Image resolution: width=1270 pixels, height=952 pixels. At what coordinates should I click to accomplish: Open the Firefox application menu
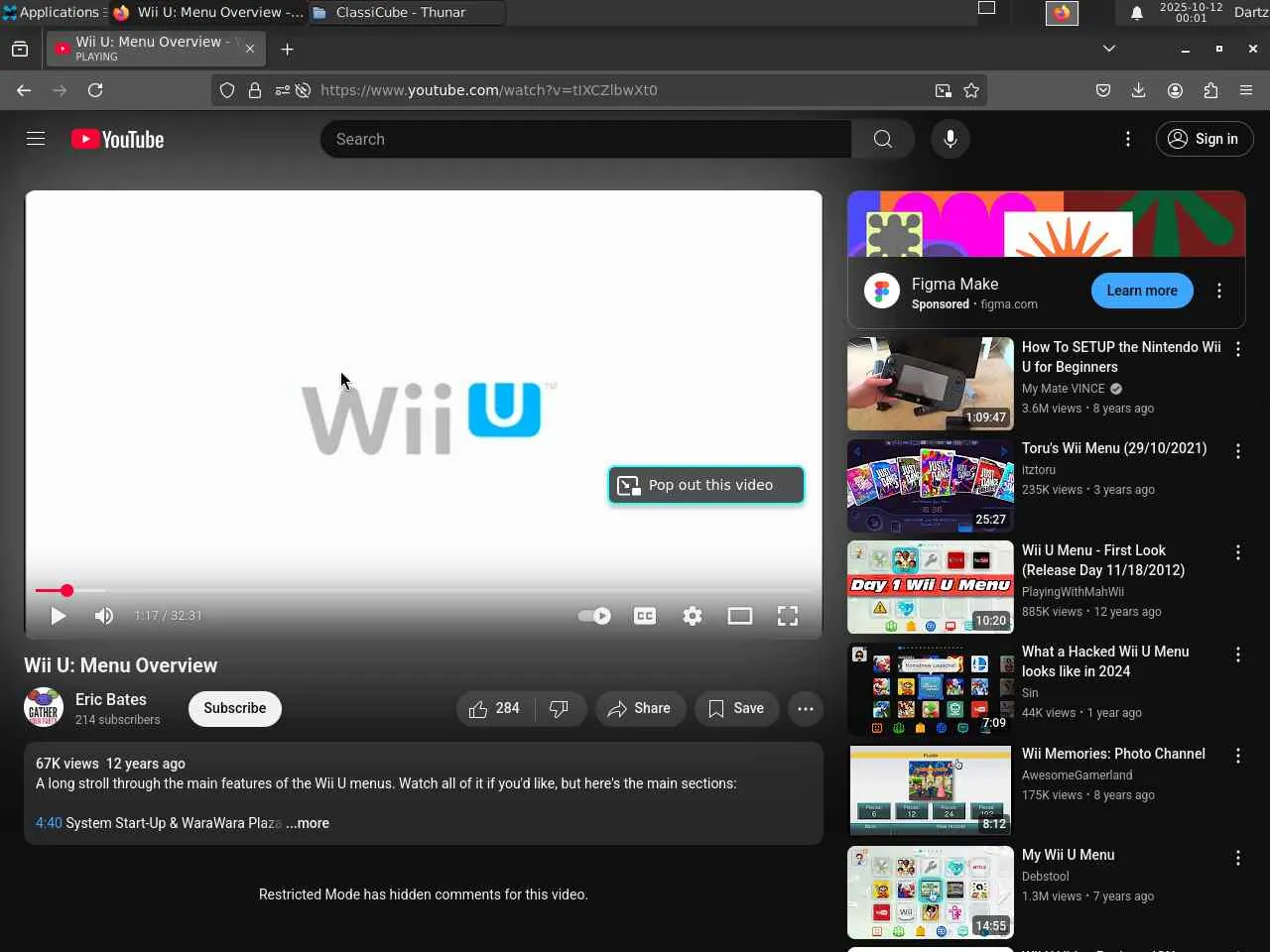tap(1246, 90)
